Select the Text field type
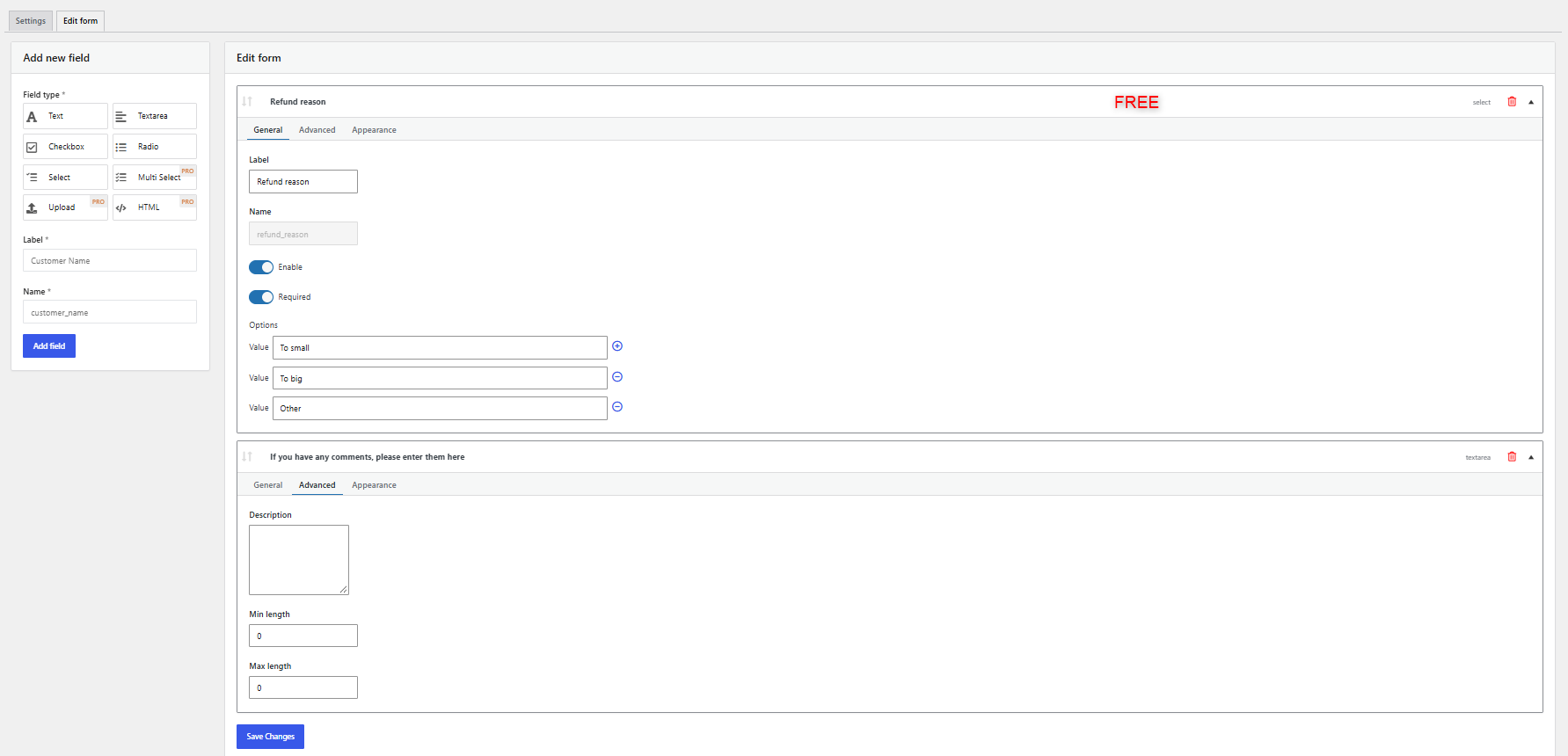 click(65, 116)
